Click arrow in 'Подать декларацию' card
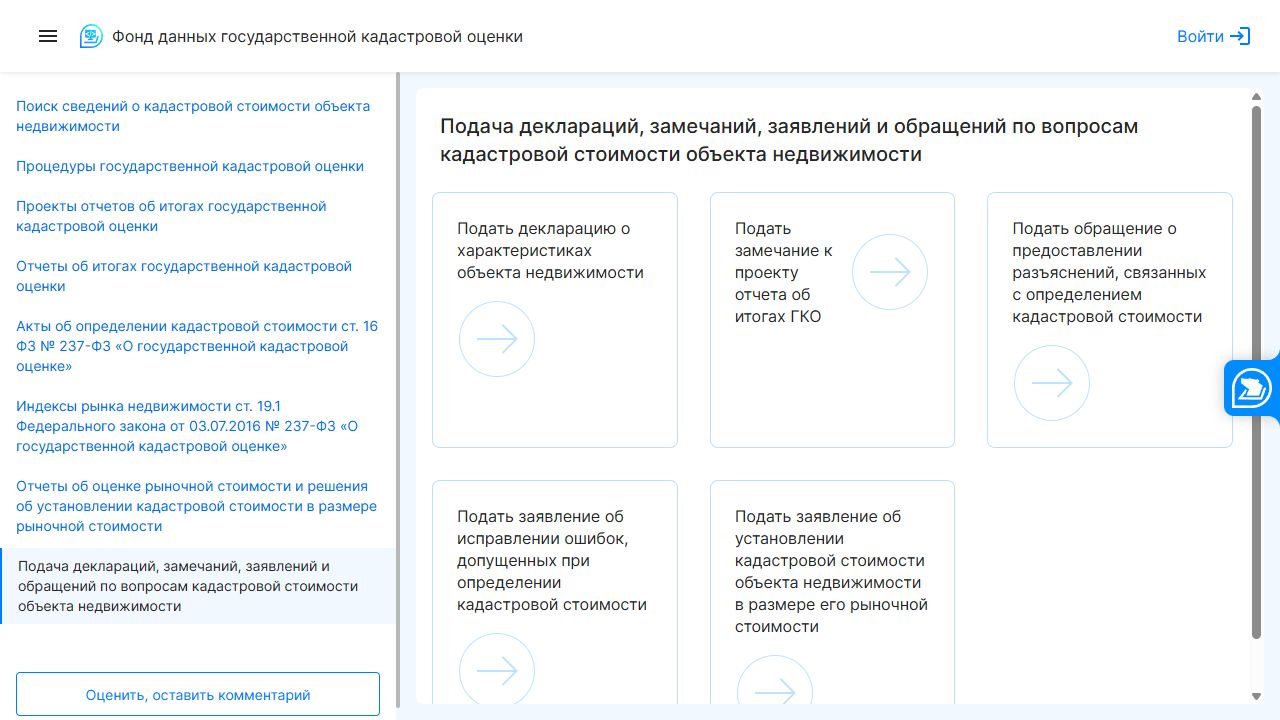 [x=497, y=339]
